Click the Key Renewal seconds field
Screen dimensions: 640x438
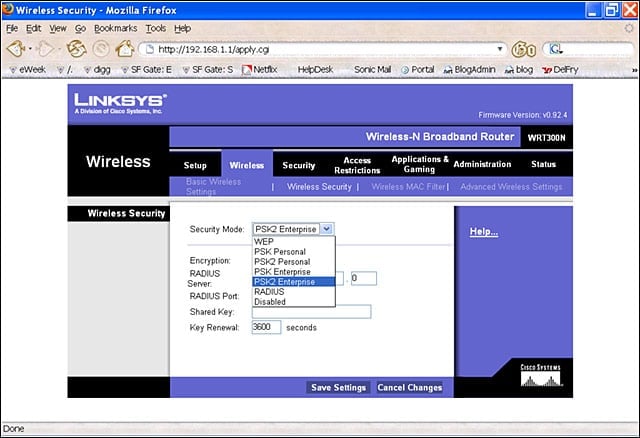(x=266, y=327)
